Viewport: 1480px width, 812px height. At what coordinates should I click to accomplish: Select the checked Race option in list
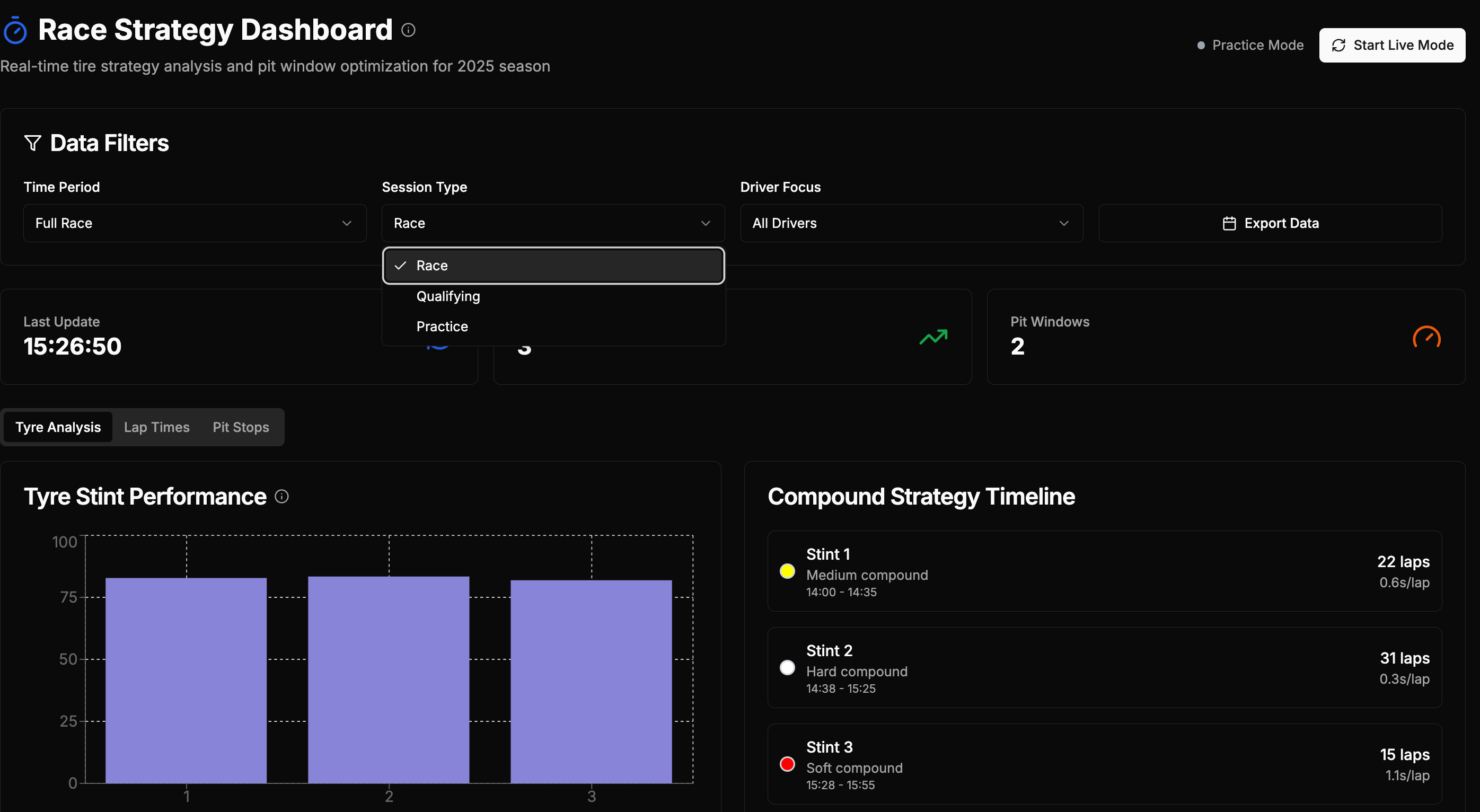[553, 266]
